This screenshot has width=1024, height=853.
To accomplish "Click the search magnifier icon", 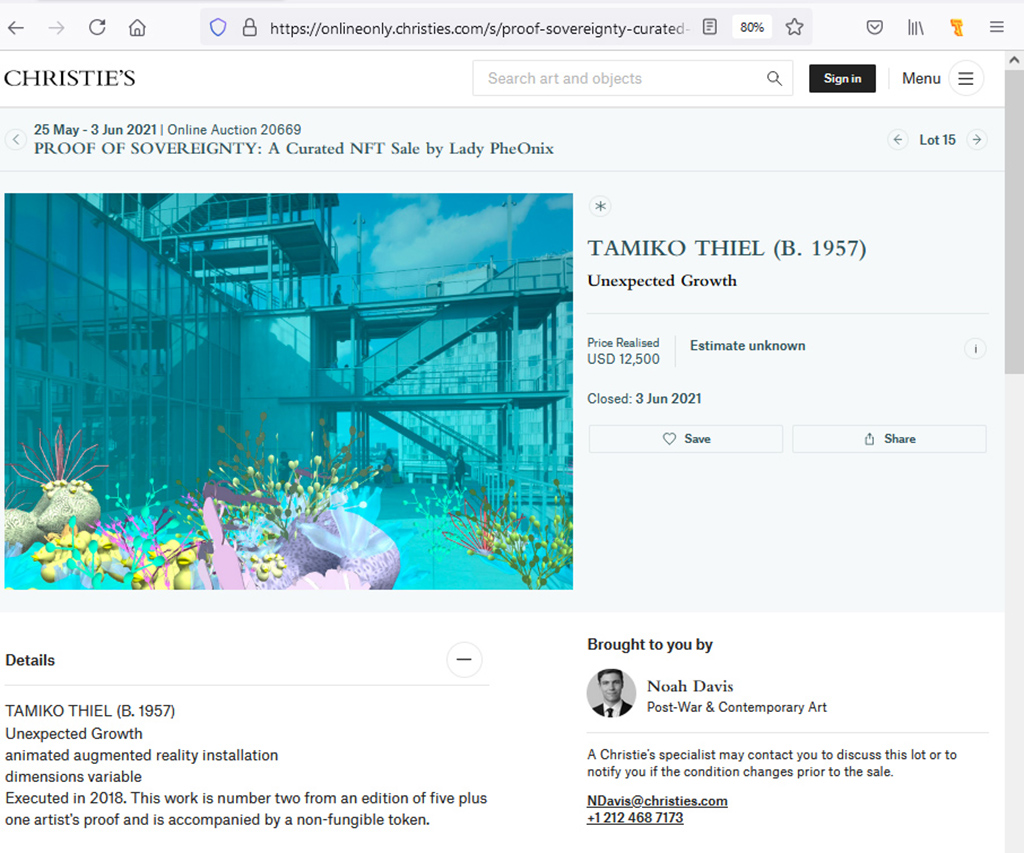I will 775,78.
